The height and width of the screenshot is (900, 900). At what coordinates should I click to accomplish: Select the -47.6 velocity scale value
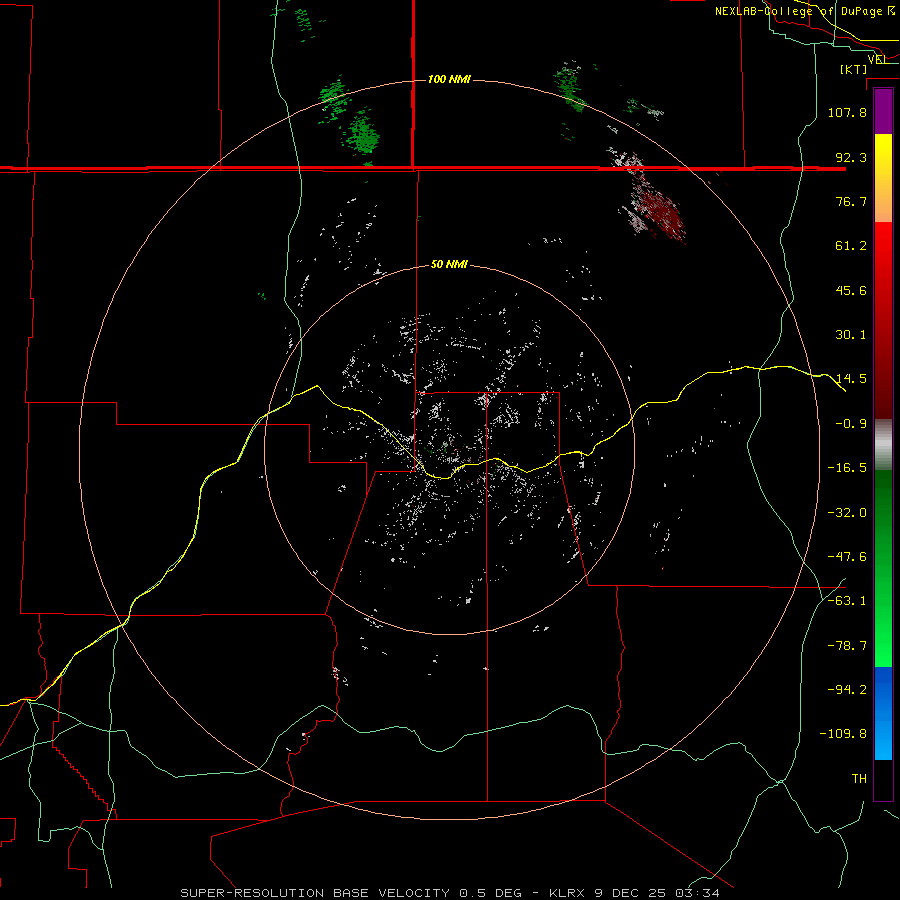[x=847, y=557]
